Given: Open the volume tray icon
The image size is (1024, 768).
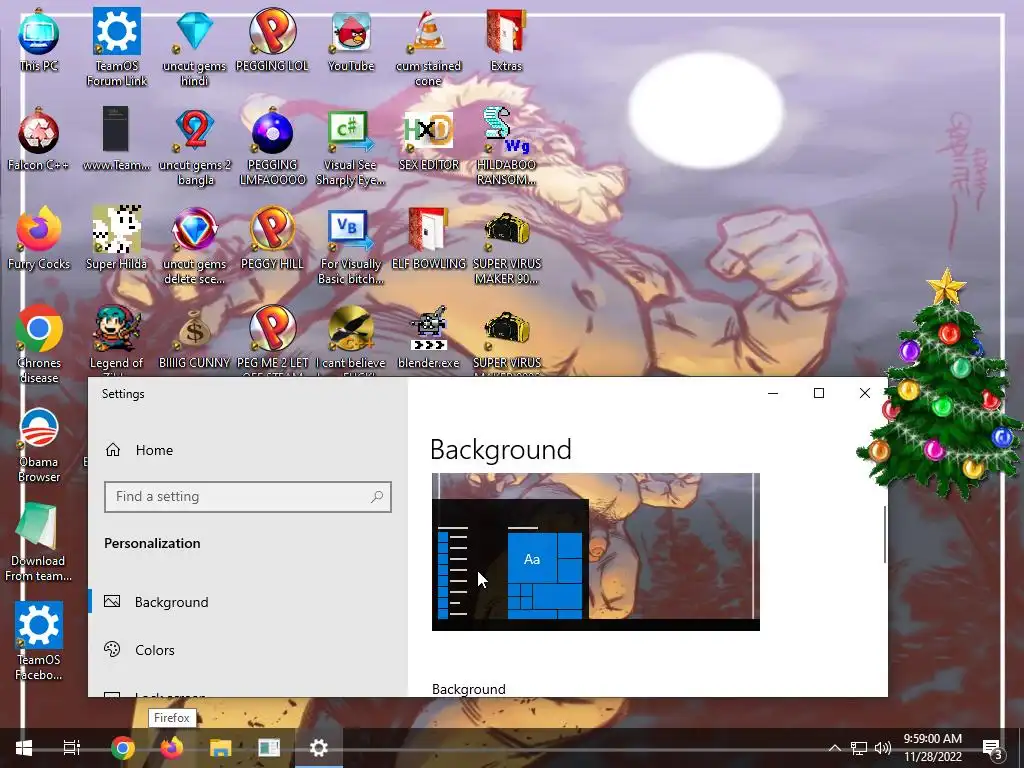Looking at the screenshot, I should [882, 748].
